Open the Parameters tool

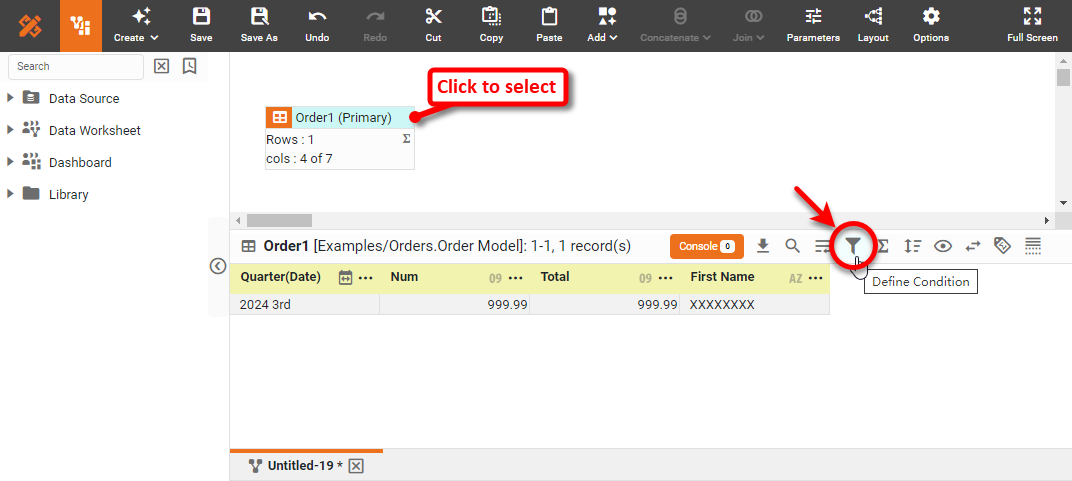813,25
